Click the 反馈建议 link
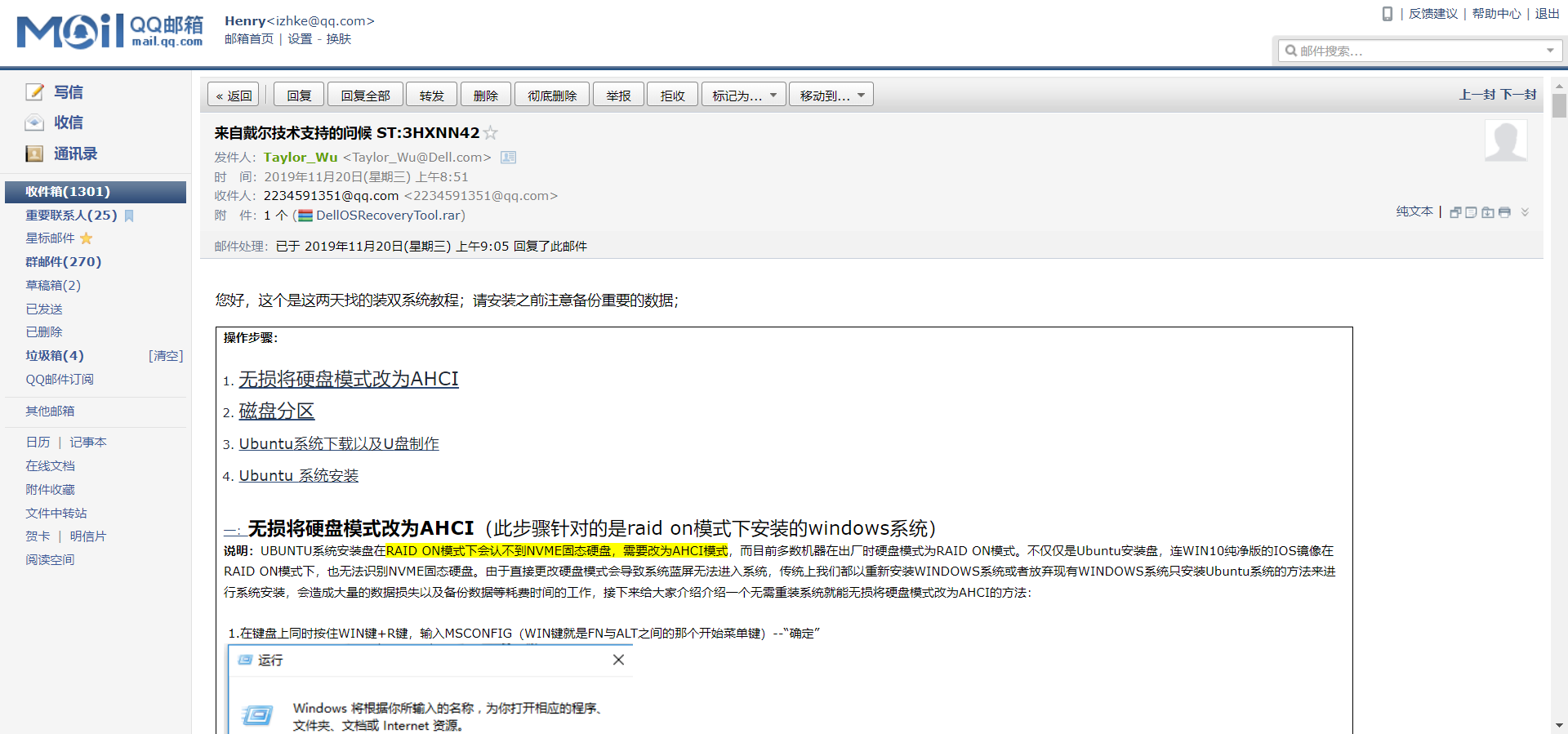Screen dimensions: 1568x734 (x=1433, y=14)
